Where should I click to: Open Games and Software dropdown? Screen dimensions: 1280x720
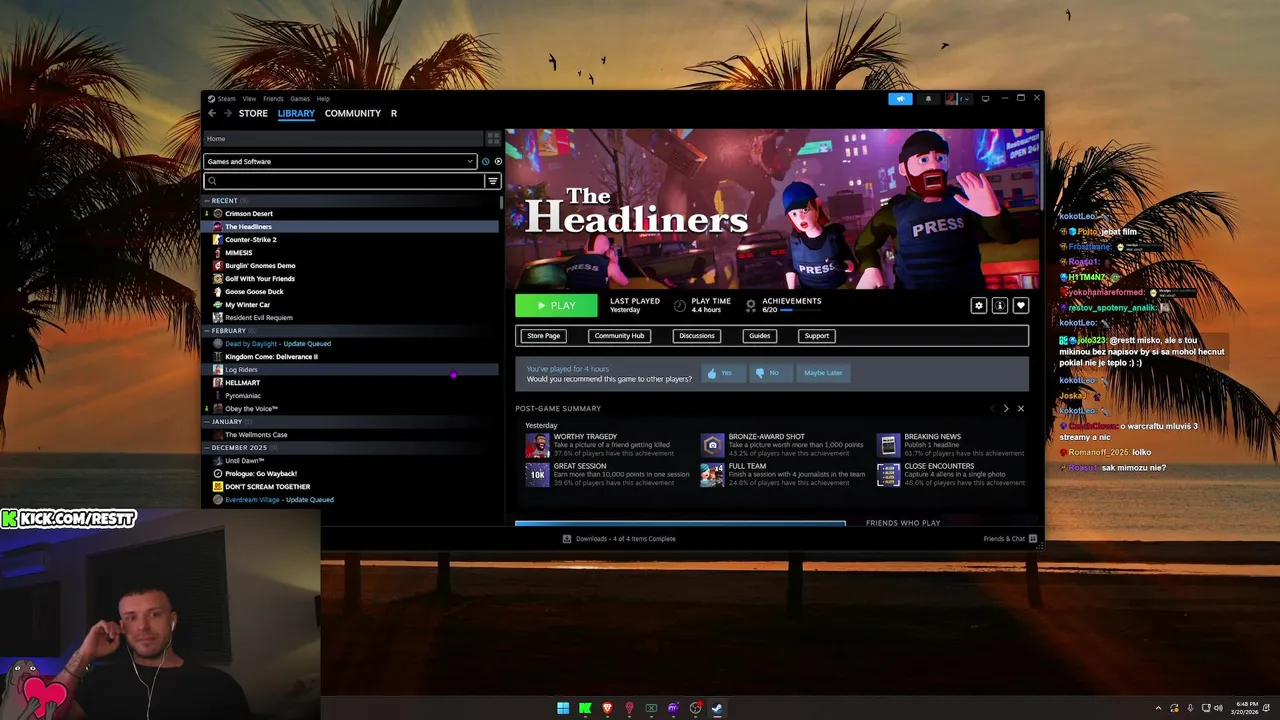click(340, 161)
